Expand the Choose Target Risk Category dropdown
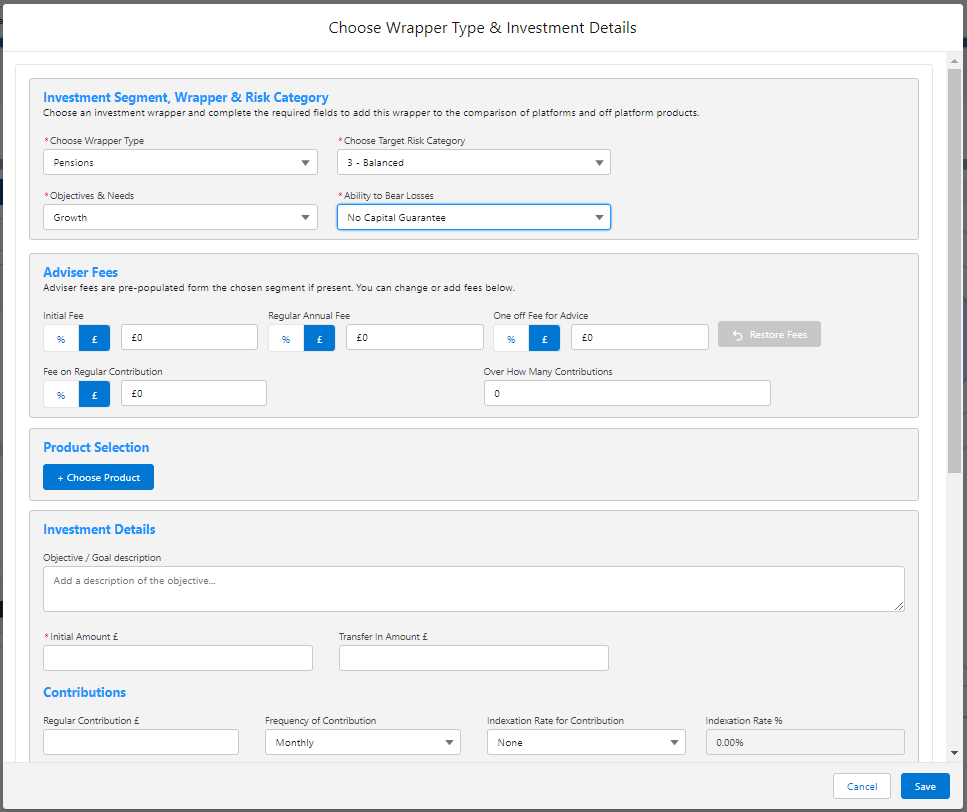The image size is (967, 812). (x=473, y=162)
